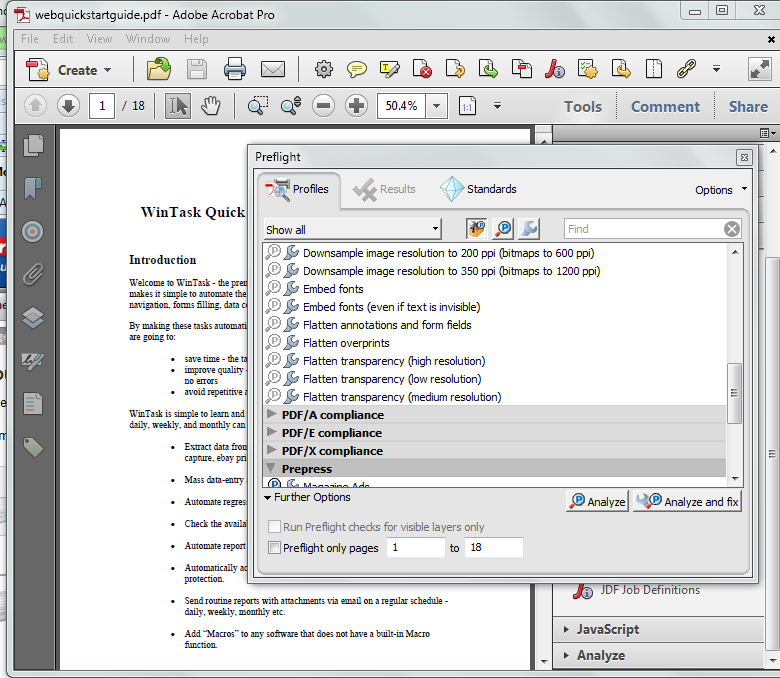Open Layers panel in sidebar
780x678 pixels.
coord(33,317)
